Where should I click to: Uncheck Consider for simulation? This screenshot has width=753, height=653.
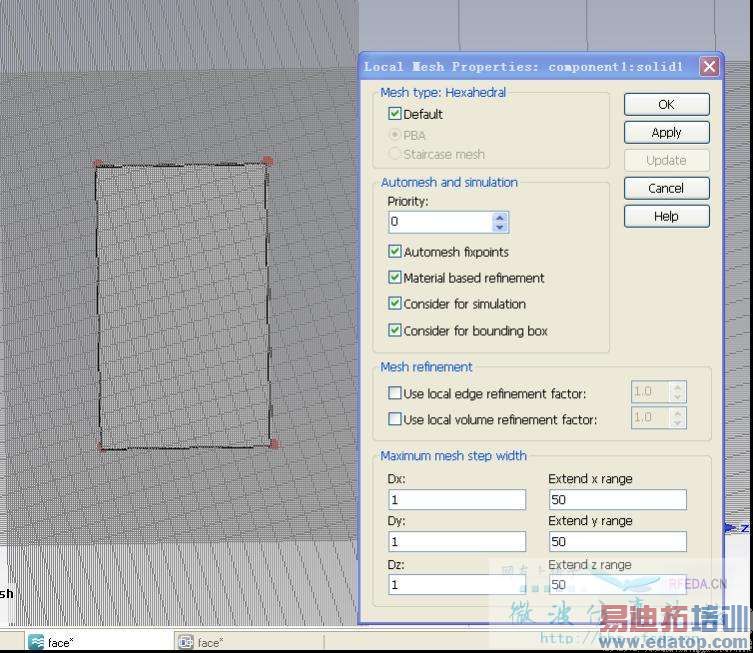394,303
